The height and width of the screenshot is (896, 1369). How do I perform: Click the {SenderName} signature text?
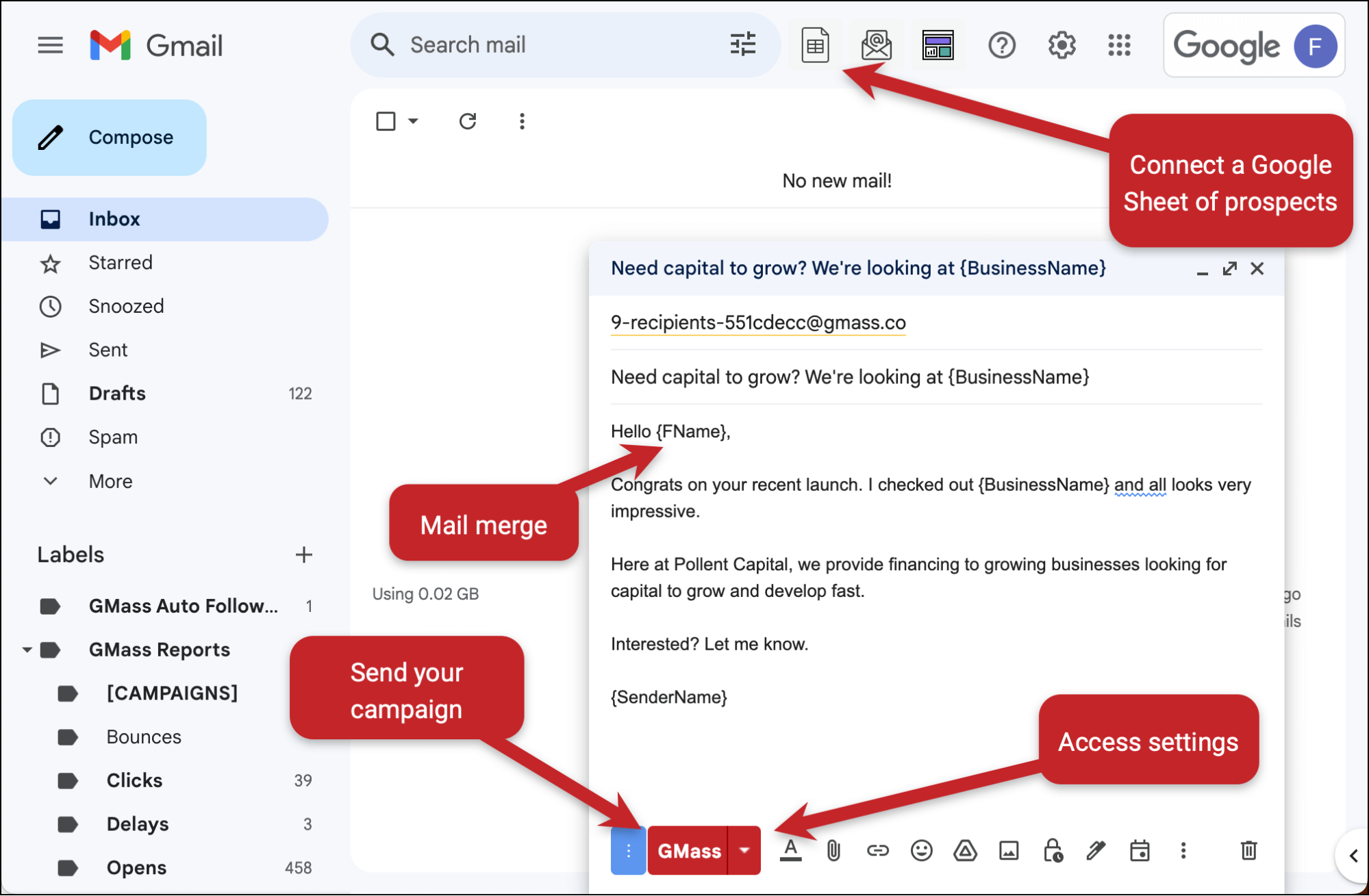point(669,697)
